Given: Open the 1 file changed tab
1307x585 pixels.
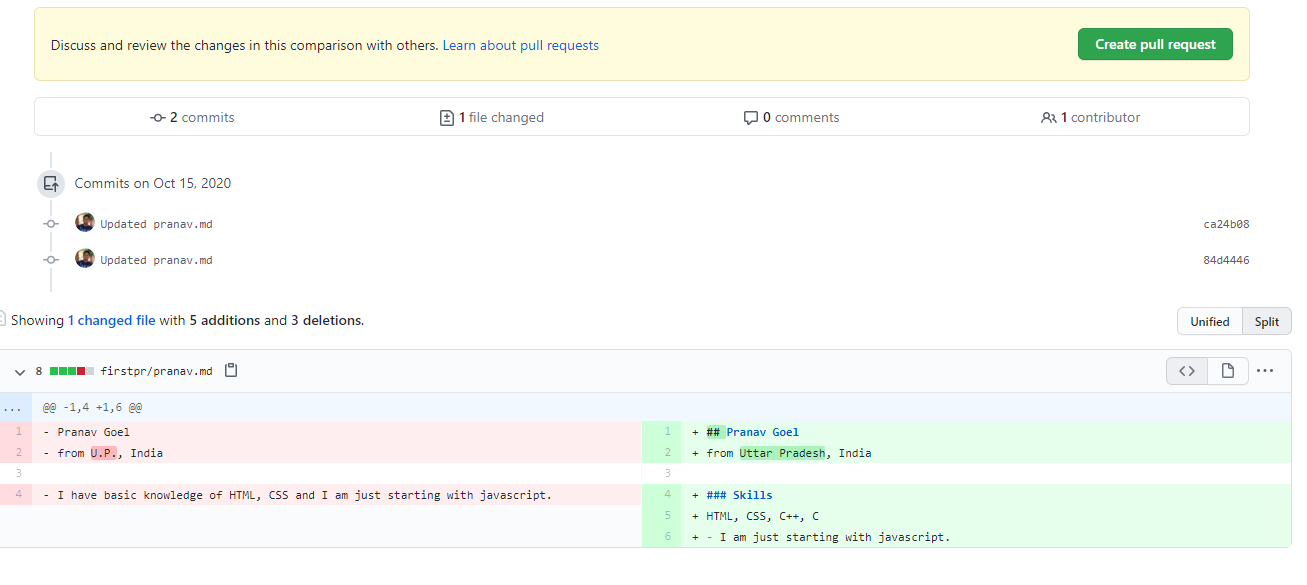Looking at the screenshot, I should click(x=492, y=117).
